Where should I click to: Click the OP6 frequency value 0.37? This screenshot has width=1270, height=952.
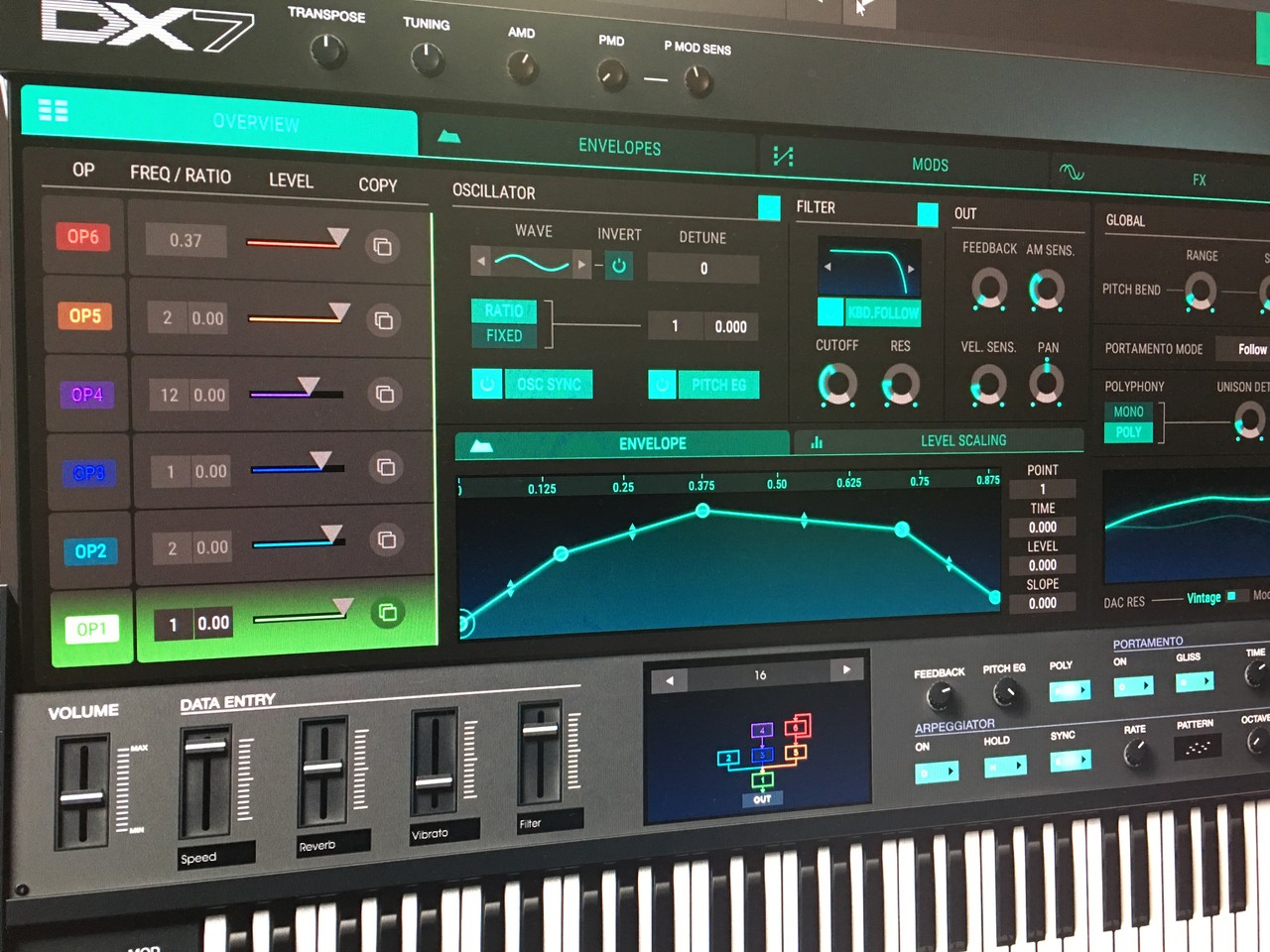click(186, 240)
